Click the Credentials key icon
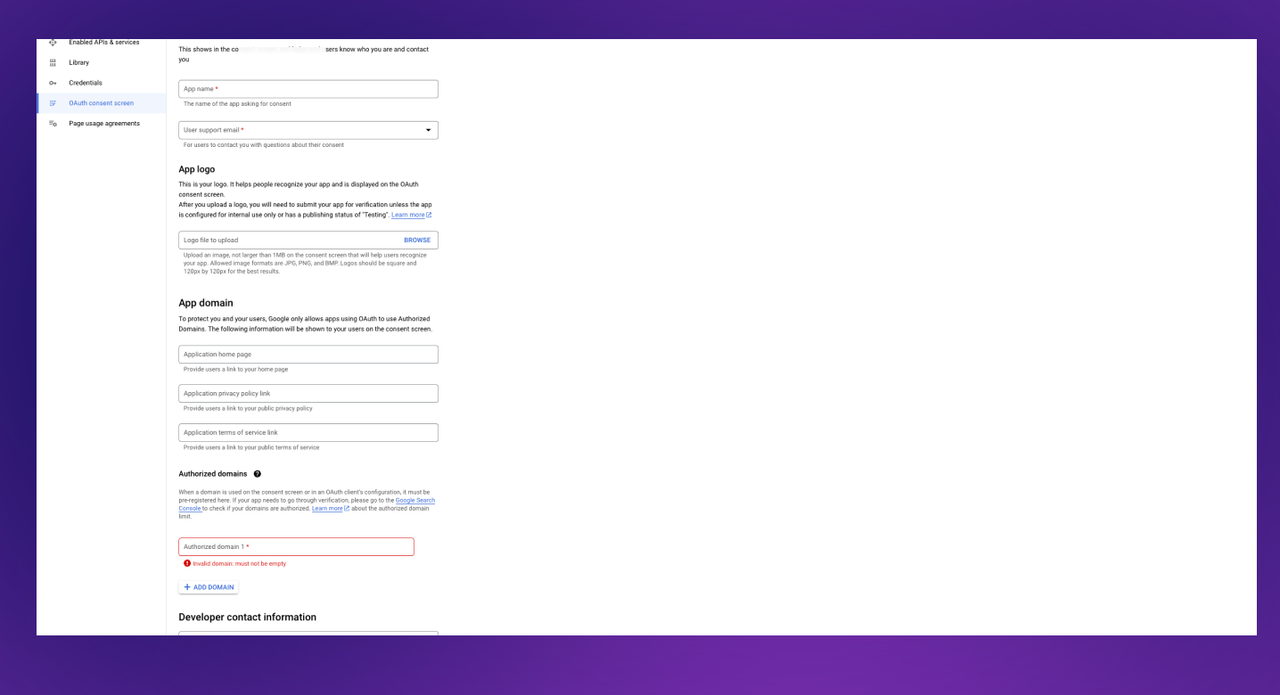1280x695 pixels. [53, 83]
